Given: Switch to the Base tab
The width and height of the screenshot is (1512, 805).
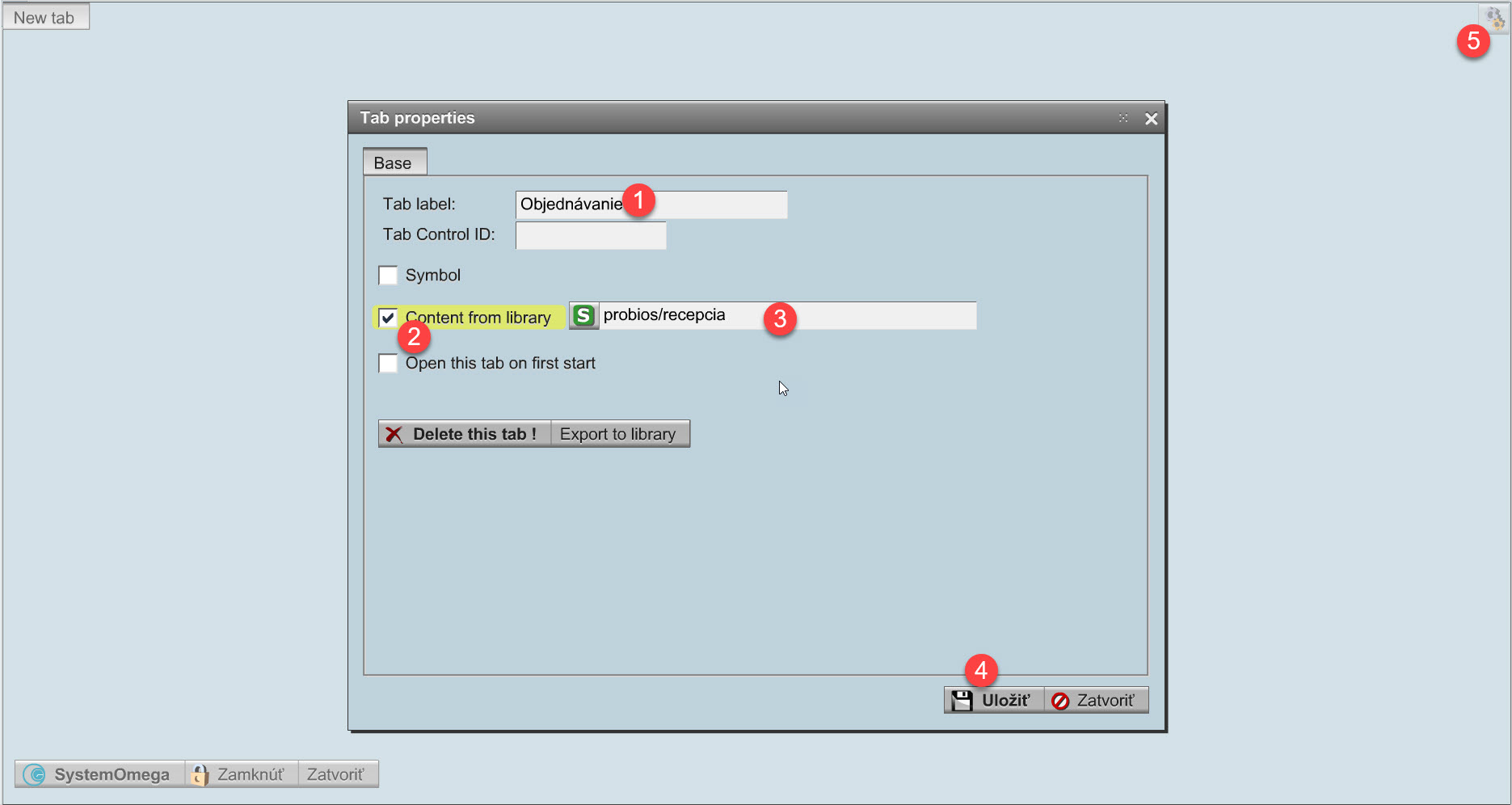Looking at the screenshot, I should click(394, 162).
